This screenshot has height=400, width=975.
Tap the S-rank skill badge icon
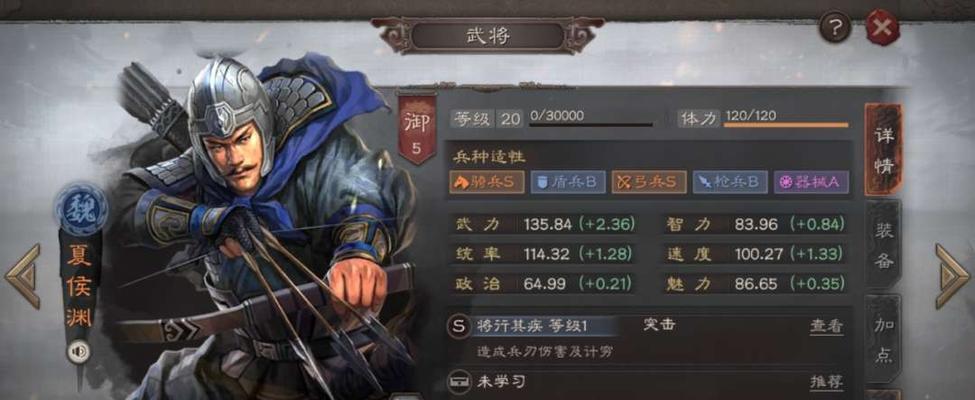pyautogui.click(x=459, y=326)
